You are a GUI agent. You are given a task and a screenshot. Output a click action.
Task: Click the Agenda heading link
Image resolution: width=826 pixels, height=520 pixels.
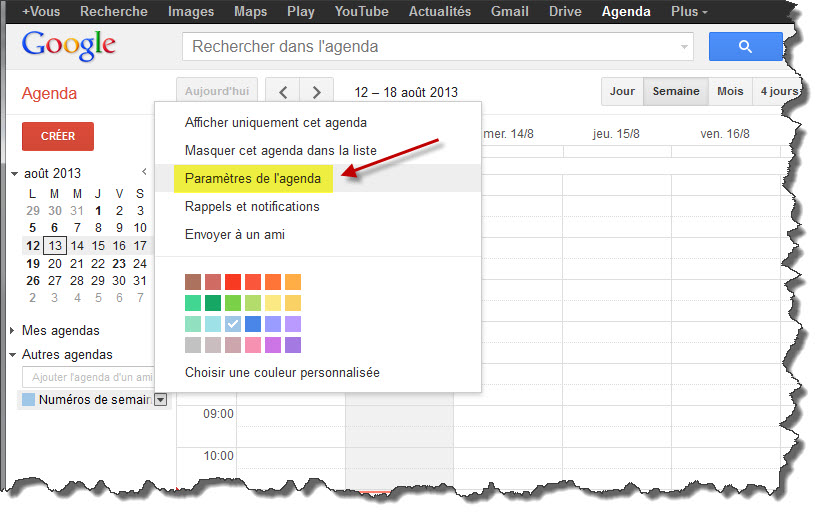49,93
